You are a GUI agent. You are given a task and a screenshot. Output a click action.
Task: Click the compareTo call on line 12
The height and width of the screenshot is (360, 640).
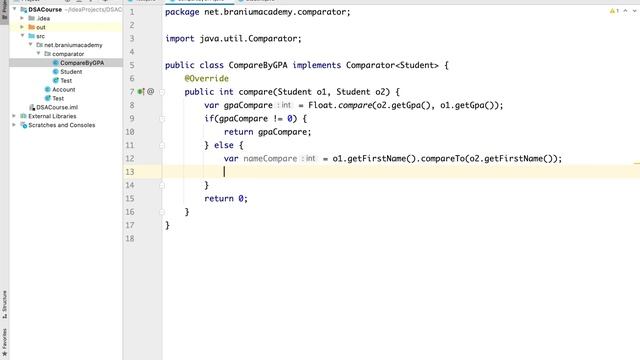pyautogui.click(x=442, y=158)
